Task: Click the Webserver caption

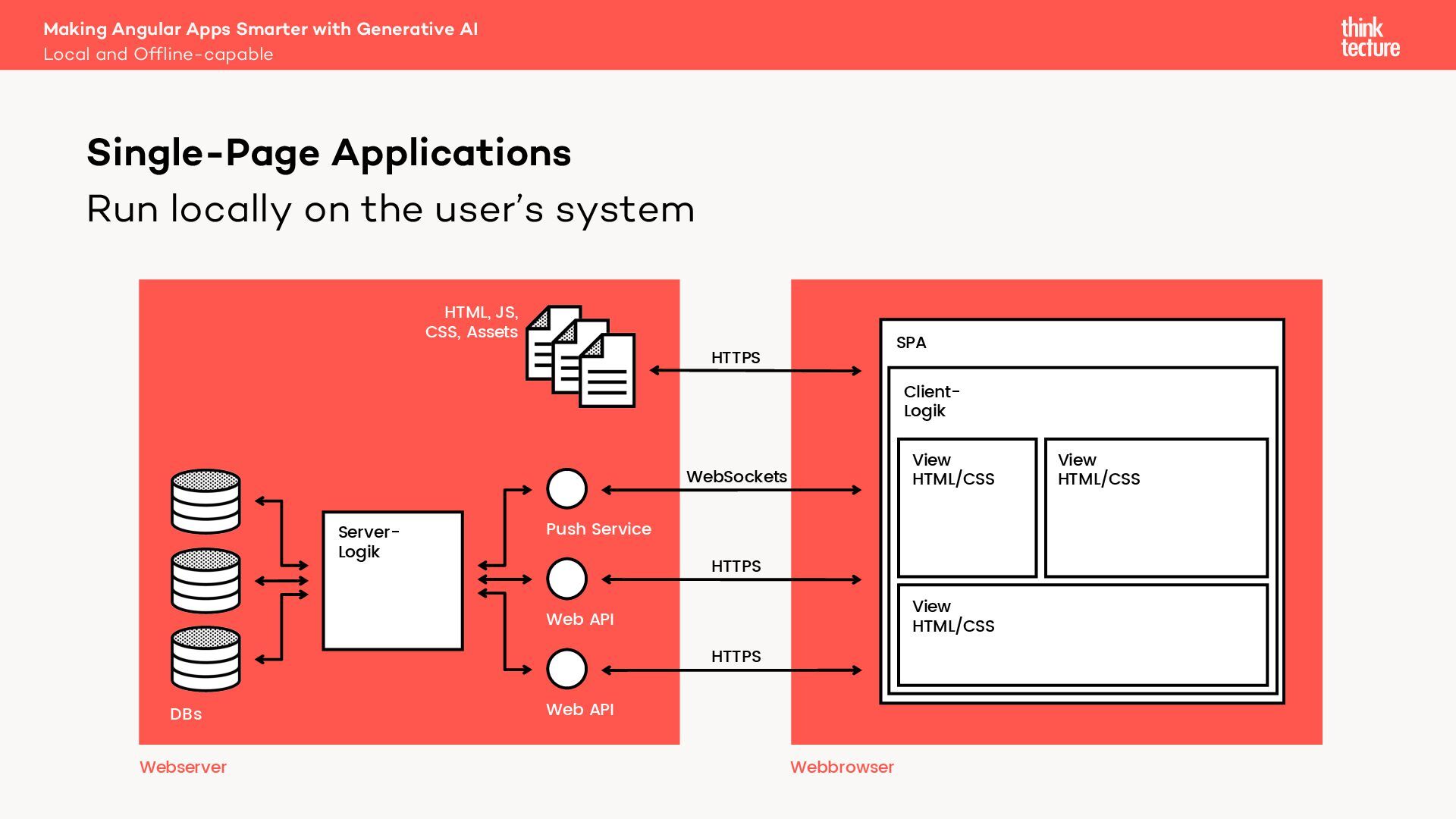Action: (x=183, y=767)
